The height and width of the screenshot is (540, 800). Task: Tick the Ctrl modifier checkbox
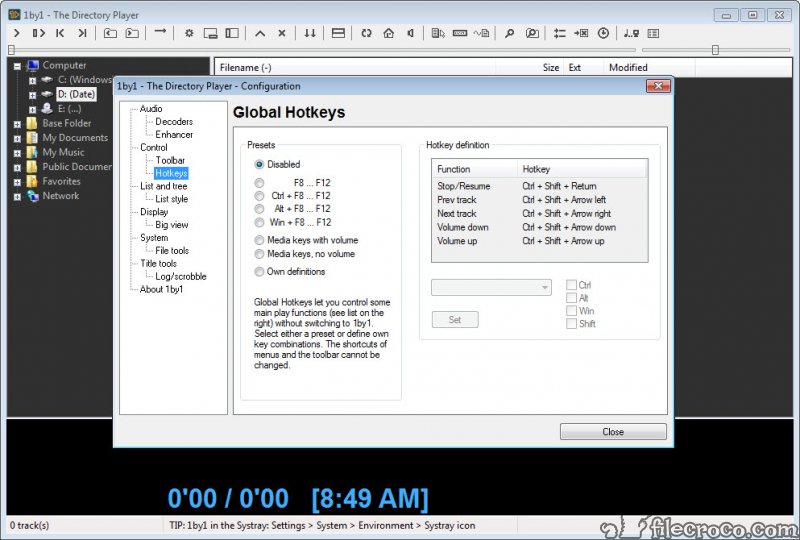pos(571,285)
